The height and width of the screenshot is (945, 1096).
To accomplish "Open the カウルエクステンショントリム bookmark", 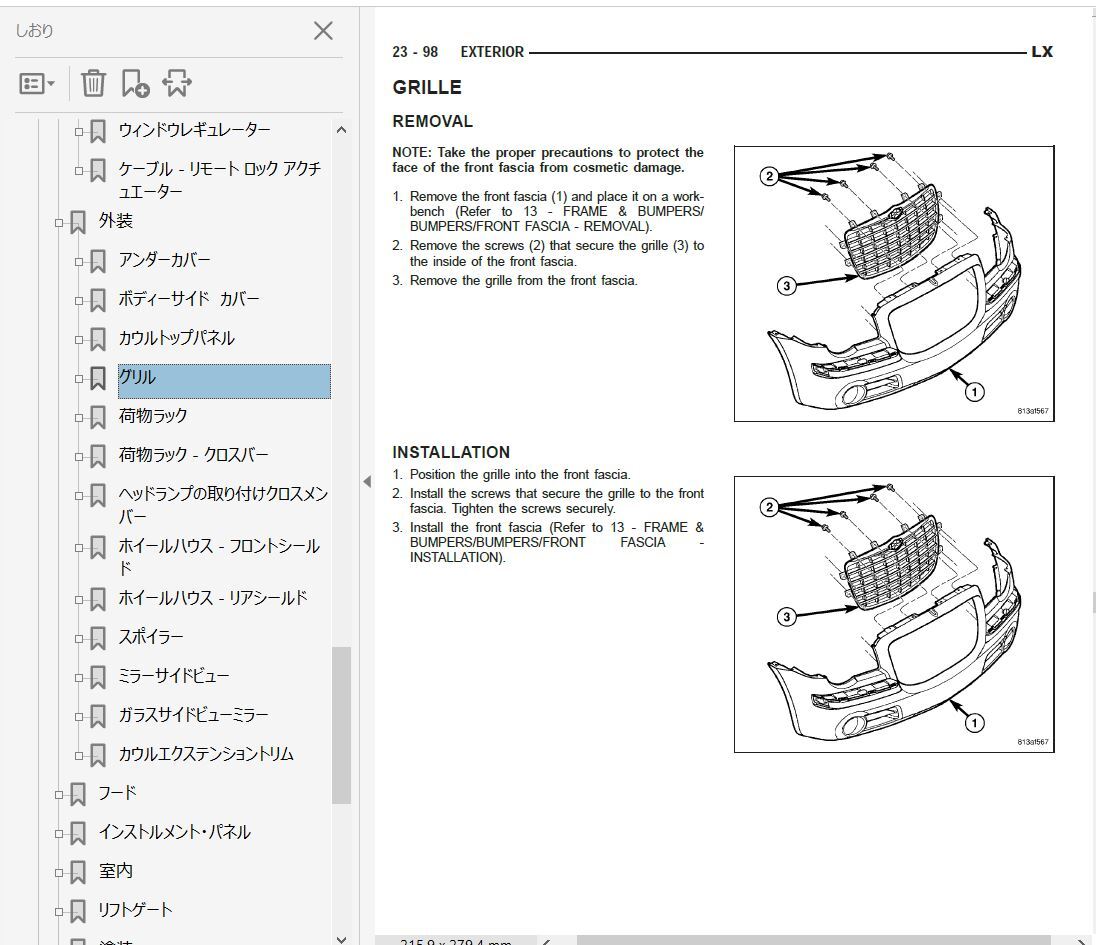I will [206, 754].
